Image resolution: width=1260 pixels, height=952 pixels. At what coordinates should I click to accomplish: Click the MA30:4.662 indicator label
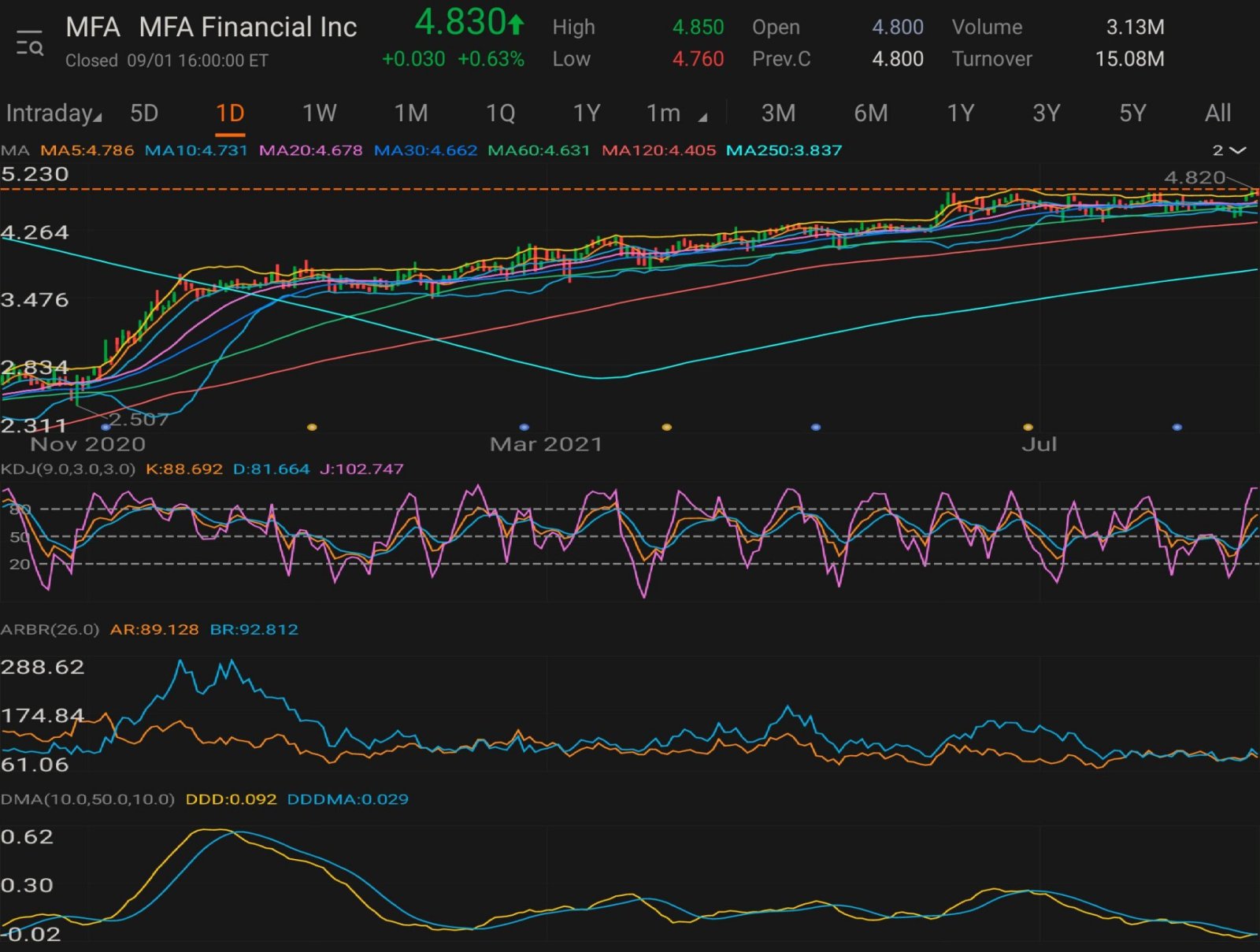425,150
